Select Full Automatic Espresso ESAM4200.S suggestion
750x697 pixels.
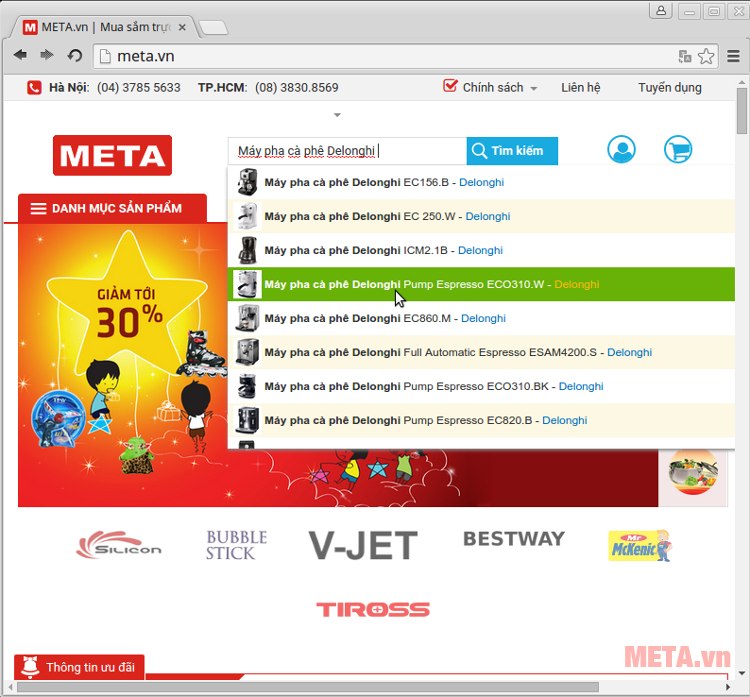(x=481, y=352)
